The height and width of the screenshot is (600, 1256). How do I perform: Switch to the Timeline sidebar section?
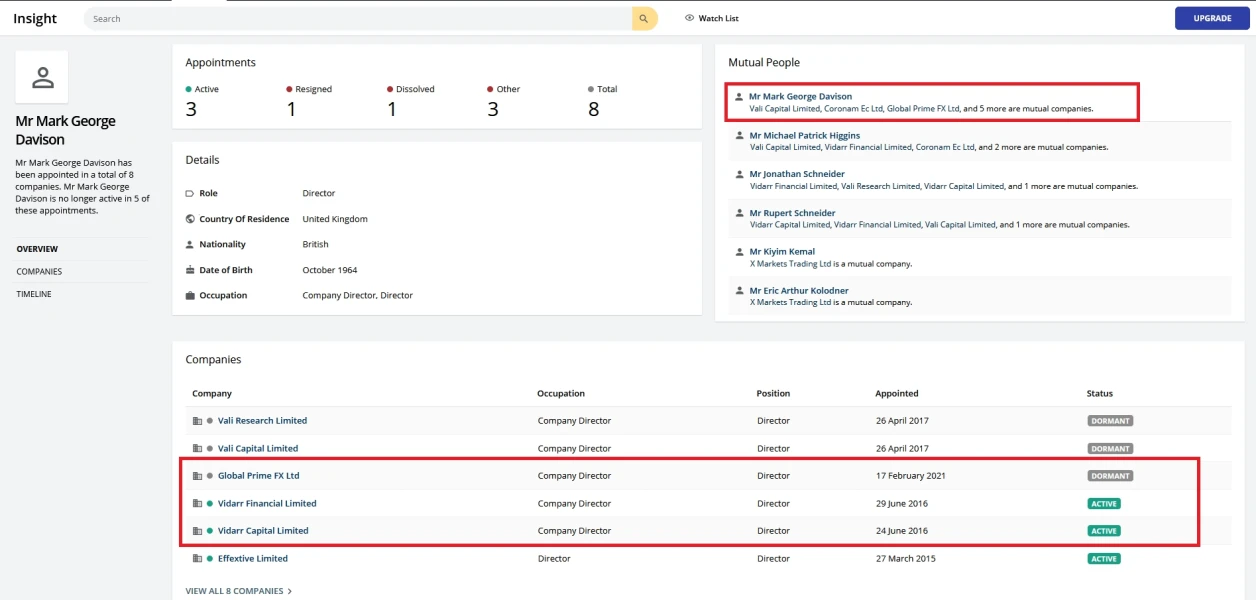pyautogui.click(x=34, y=294)
